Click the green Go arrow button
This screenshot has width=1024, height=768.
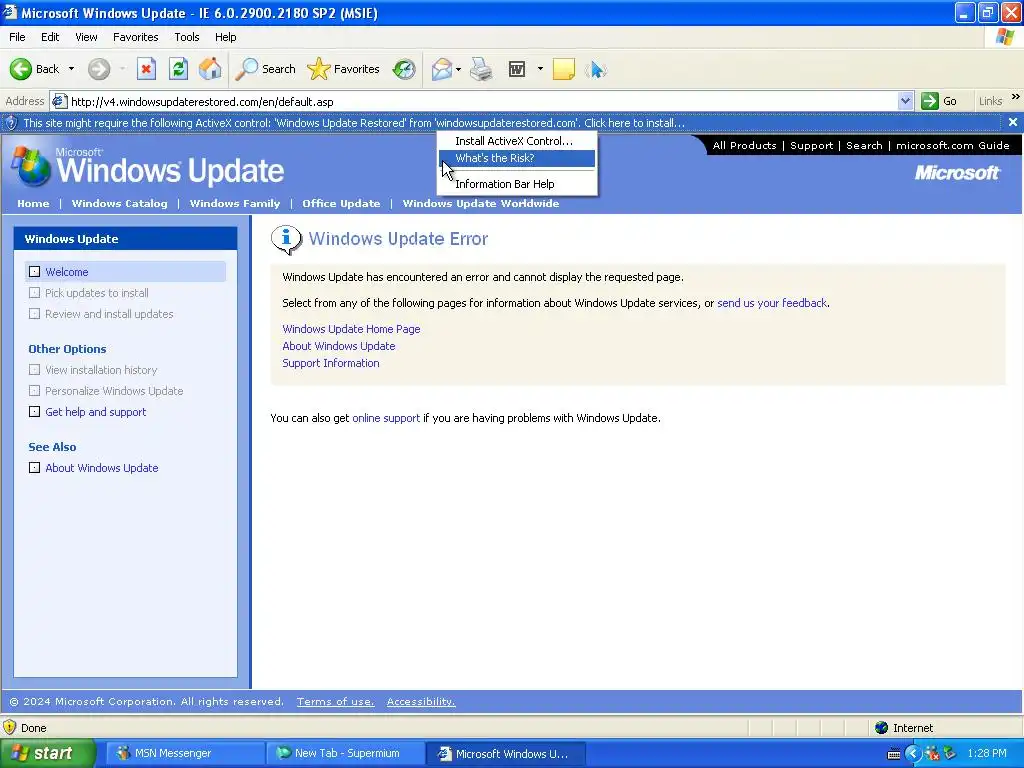coord(929,101)
